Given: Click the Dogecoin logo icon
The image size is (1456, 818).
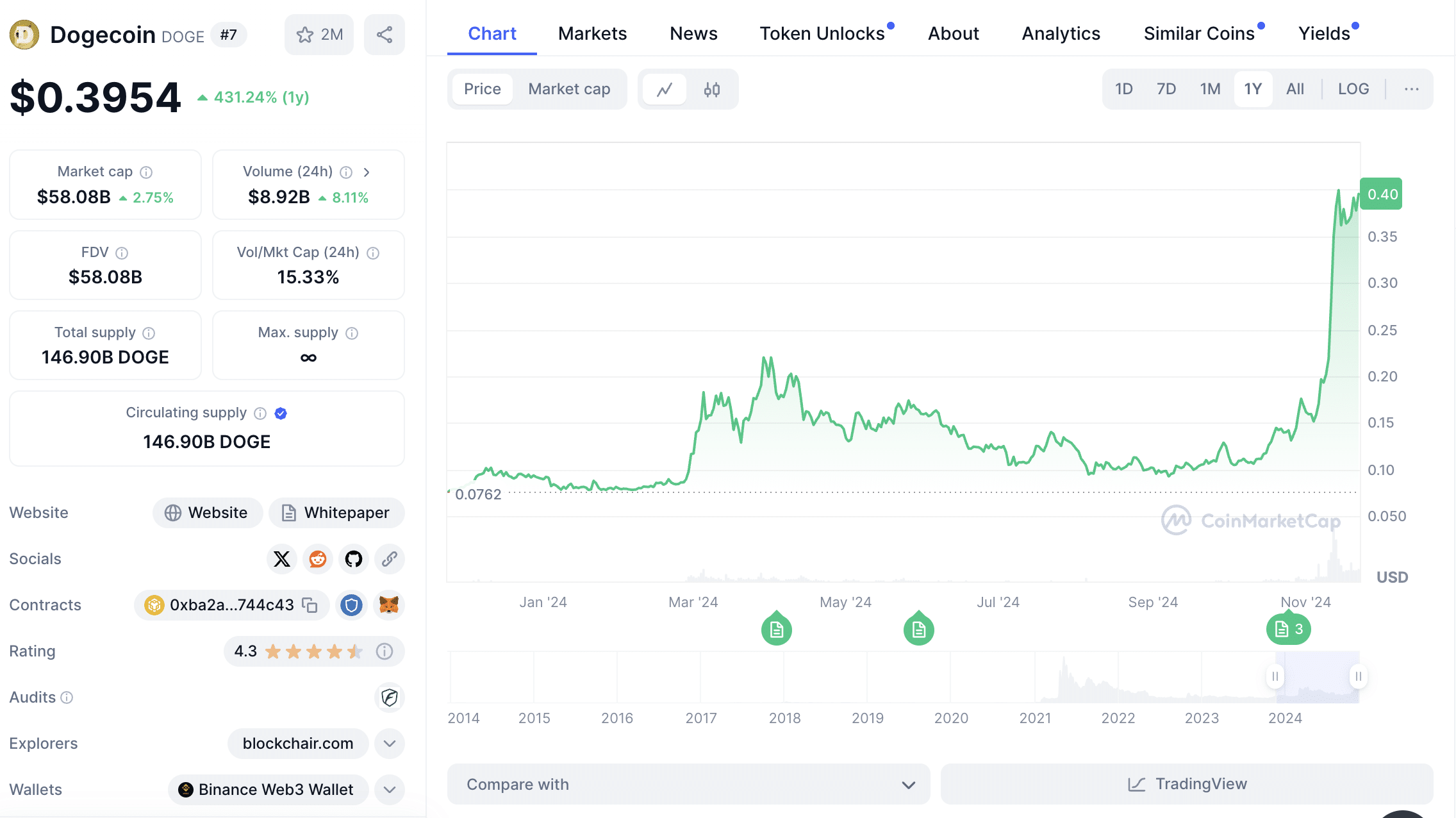Looking at the screenshot, I should pyautogui.click(x=24, y=35).
